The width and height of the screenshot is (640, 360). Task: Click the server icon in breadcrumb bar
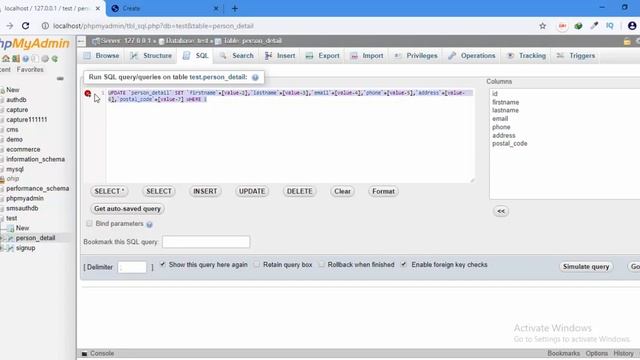click(x=96, y=41)
